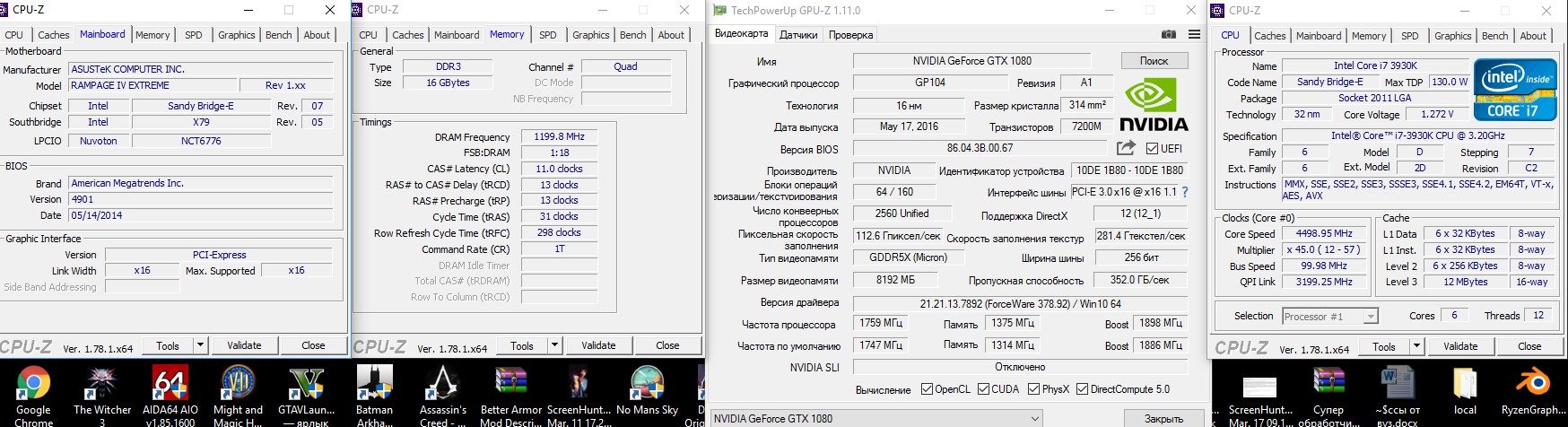Viewport: 1568px width, 427px height.
Task: Launch the RyzenGraph desktop icon
Action: 1532,393
